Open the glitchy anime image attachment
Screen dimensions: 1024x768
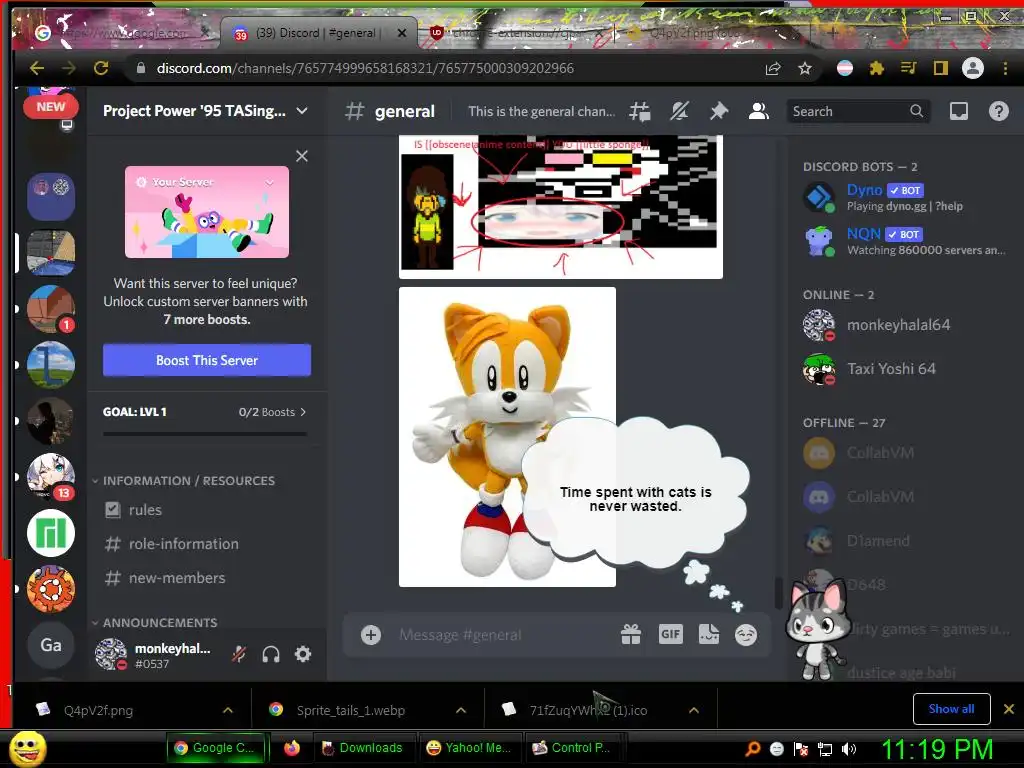[x=561, y=206]
